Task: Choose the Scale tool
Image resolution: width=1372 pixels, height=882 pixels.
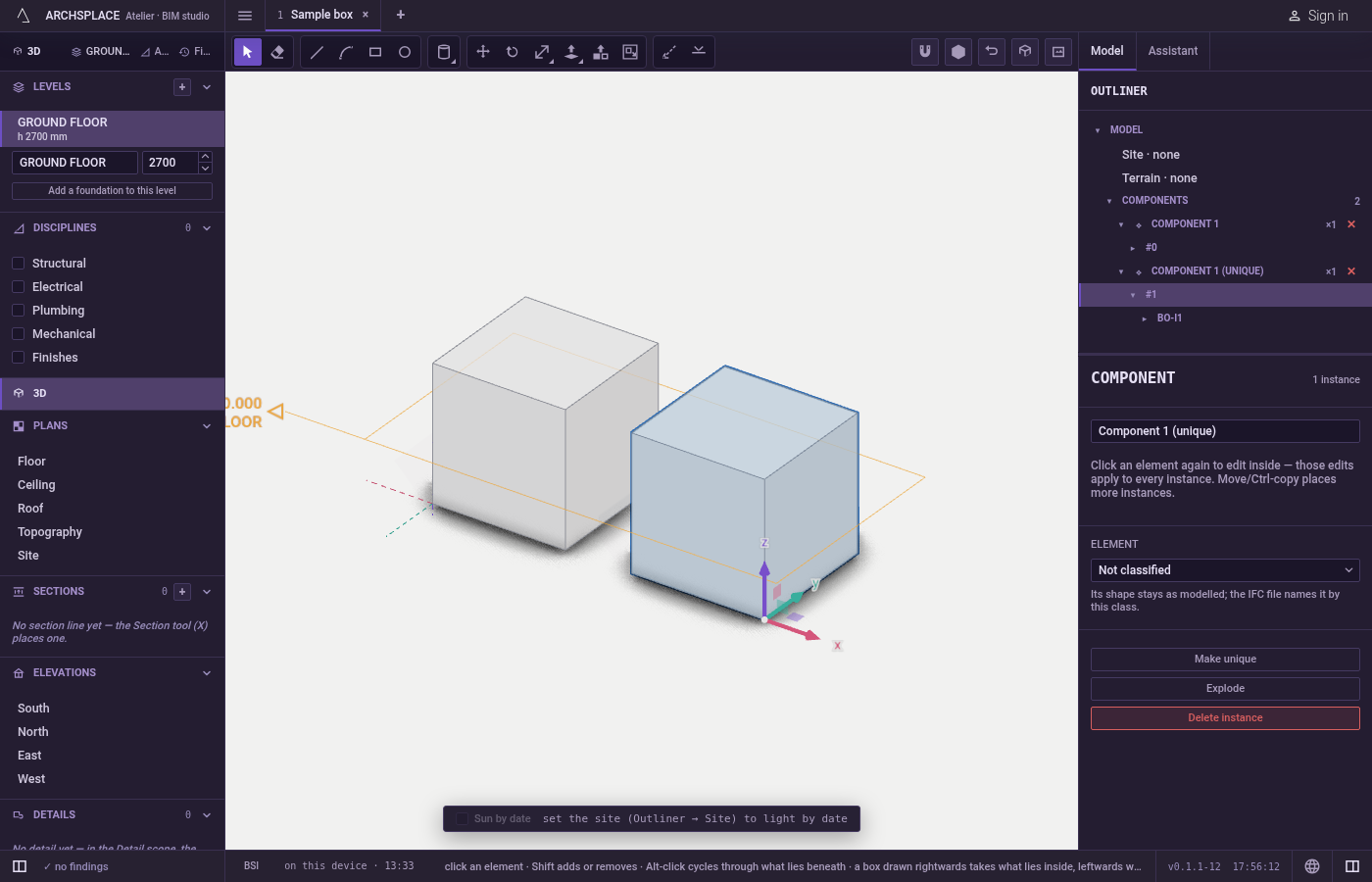Action: point(542,52)
